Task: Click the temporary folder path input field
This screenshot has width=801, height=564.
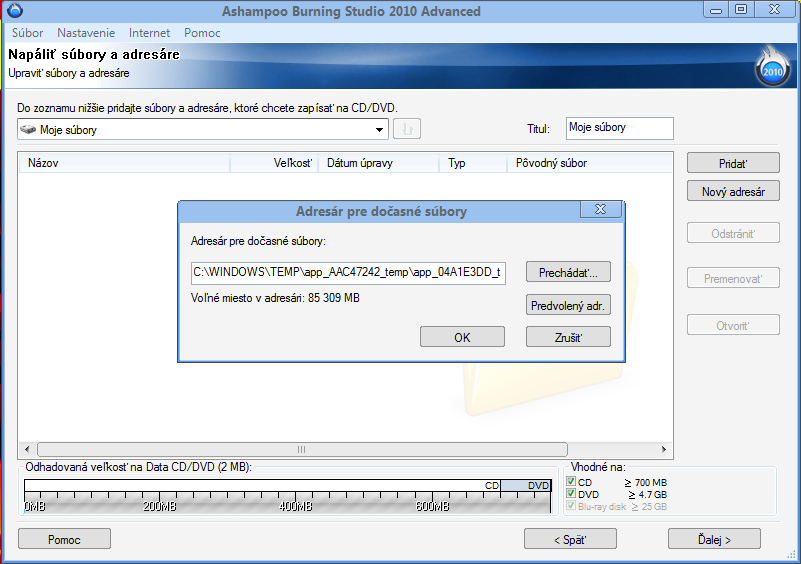Action: (348, 272)
